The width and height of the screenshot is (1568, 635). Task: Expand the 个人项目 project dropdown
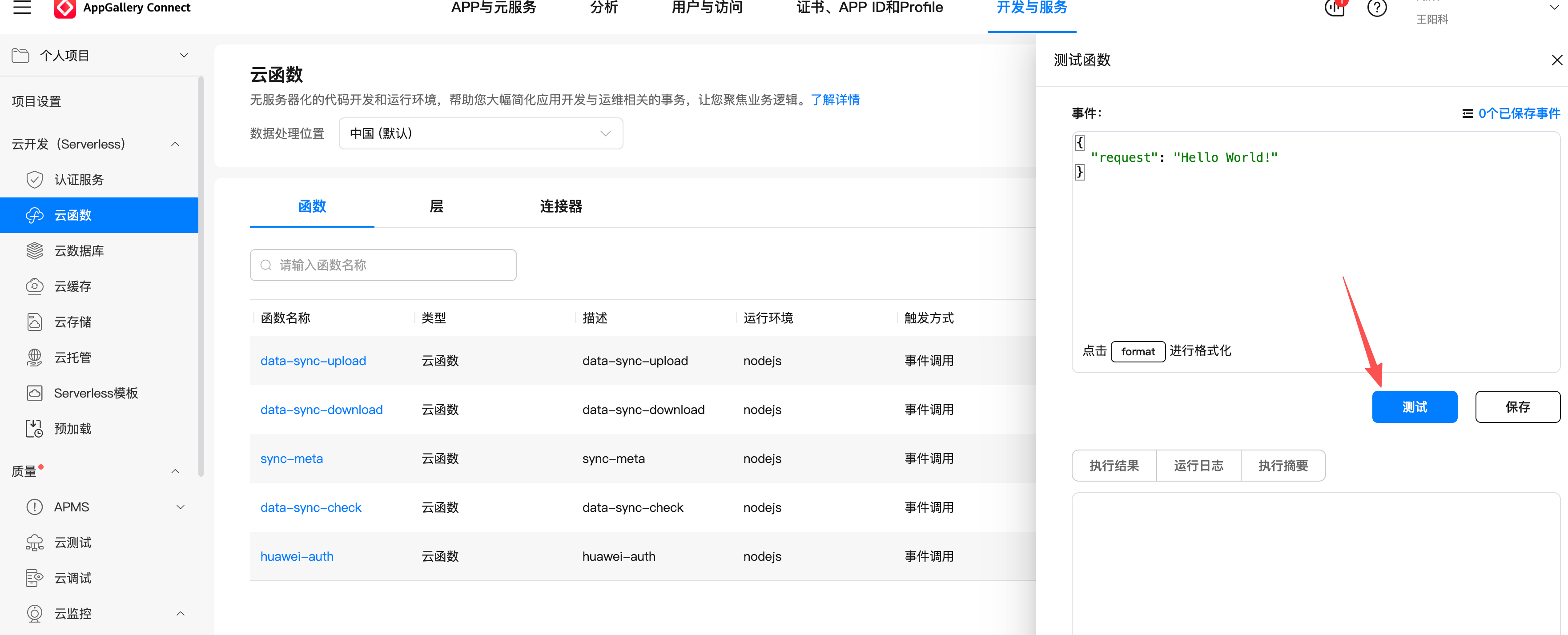[184, 56]
